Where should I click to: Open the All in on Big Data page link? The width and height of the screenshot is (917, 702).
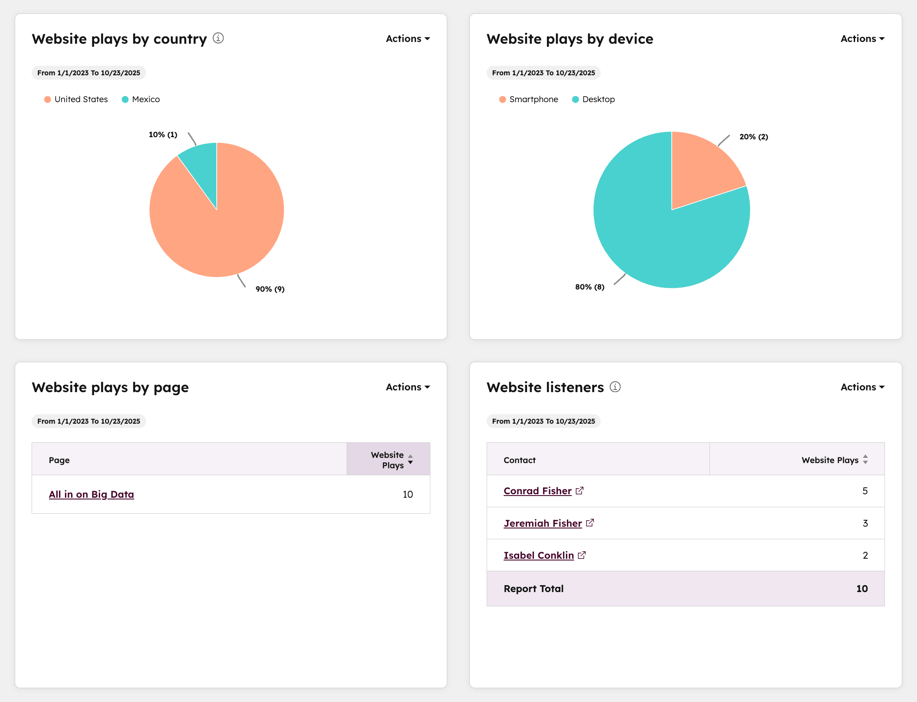(91, 494)
